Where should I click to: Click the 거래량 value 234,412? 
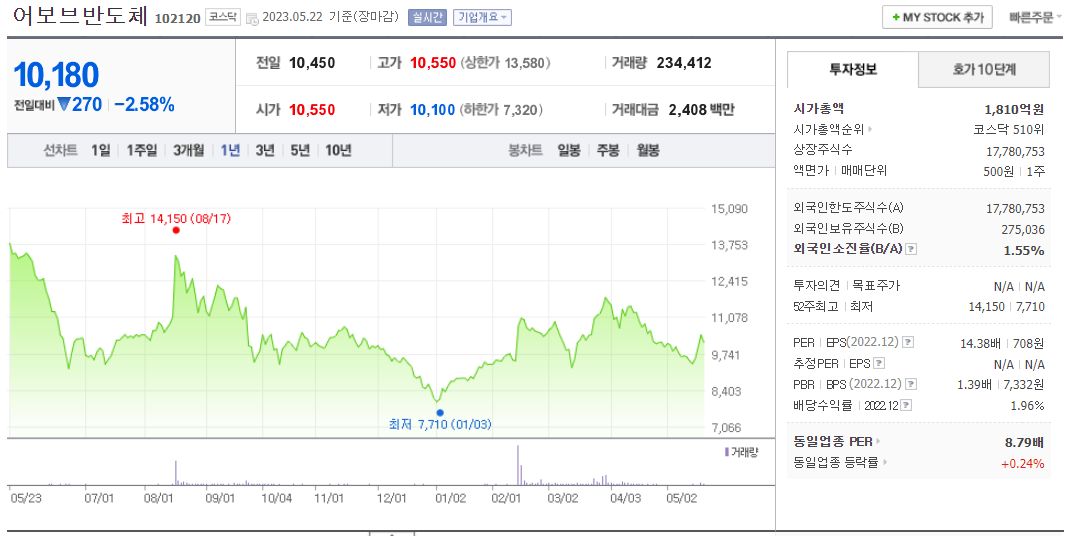click(x=684, y=64)
